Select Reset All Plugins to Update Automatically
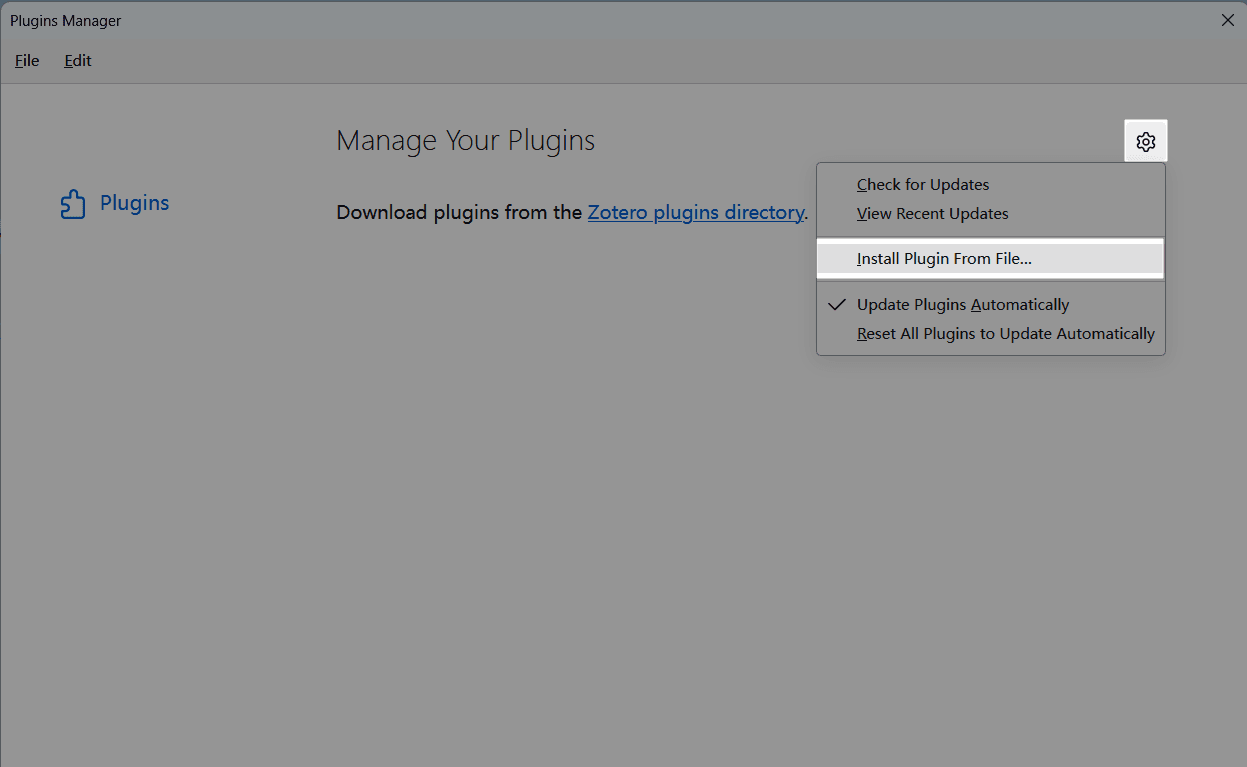 (1005, 334)
